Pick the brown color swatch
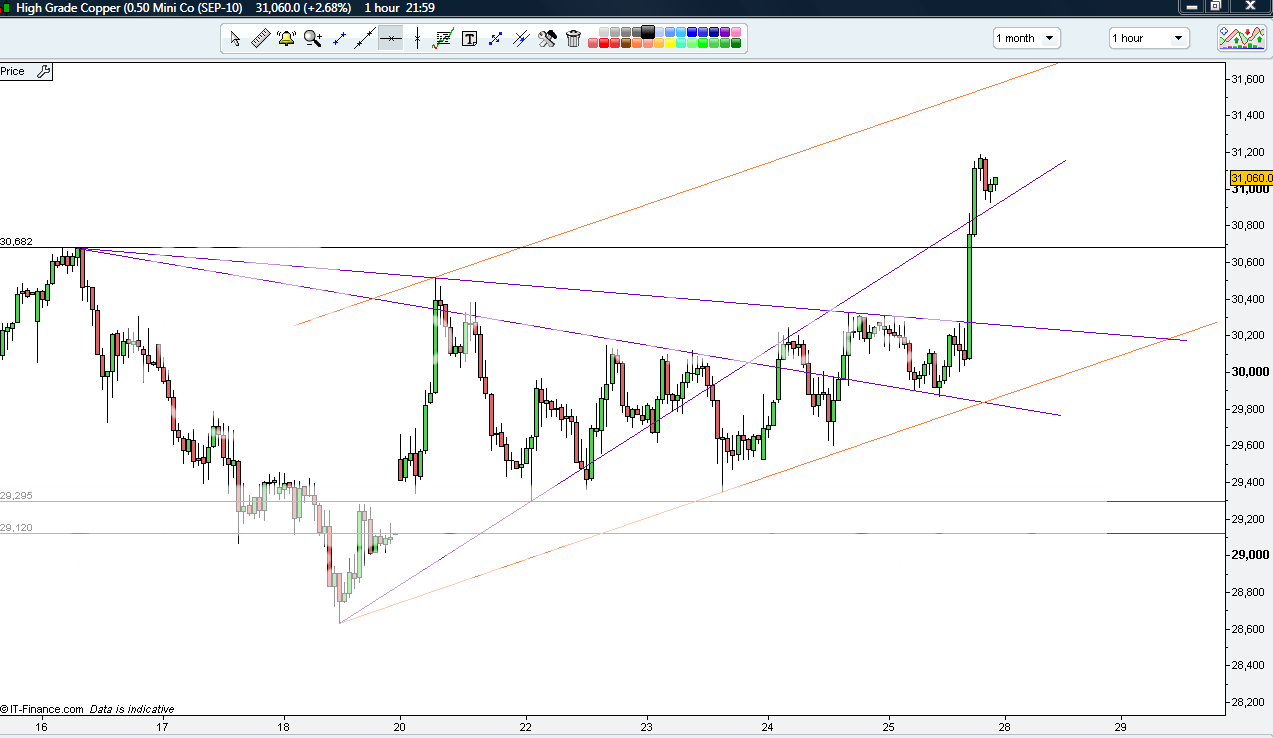 pos(626,43)
